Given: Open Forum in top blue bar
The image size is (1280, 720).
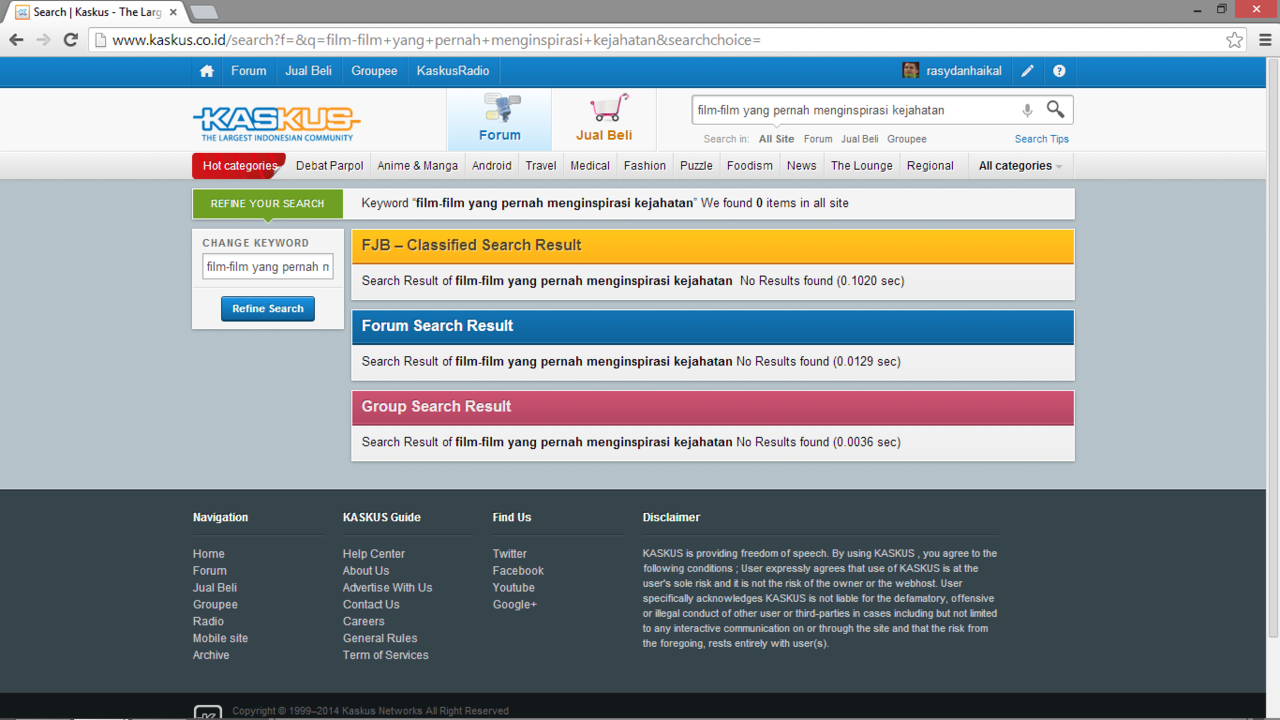Looking at the screenshot, I should click(x=249, y=71).
